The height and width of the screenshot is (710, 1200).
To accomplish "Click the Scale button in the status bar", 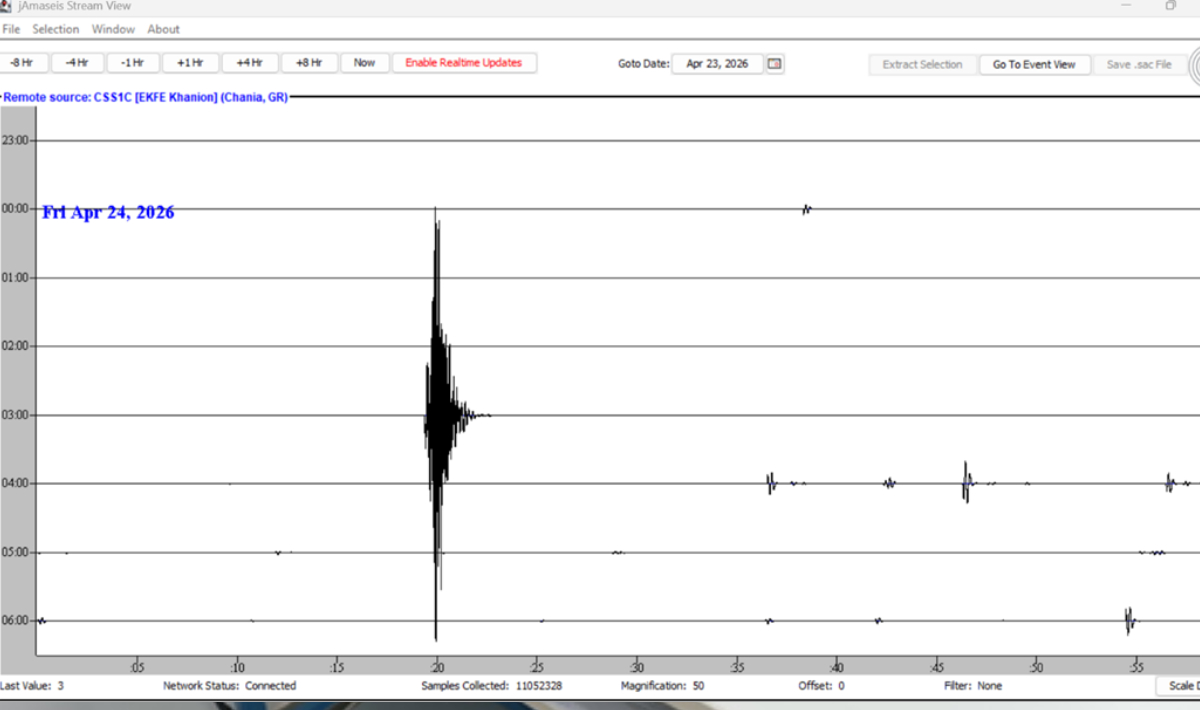I will point(1180,686).
